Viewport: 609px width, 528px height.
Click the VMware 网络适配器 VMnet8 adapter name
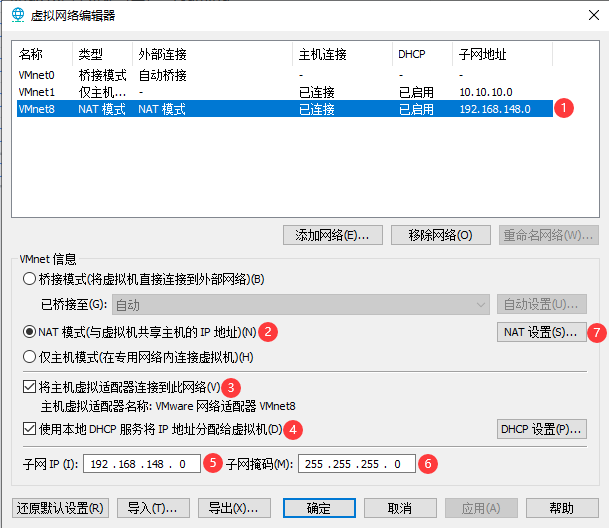tap(225, 406)
